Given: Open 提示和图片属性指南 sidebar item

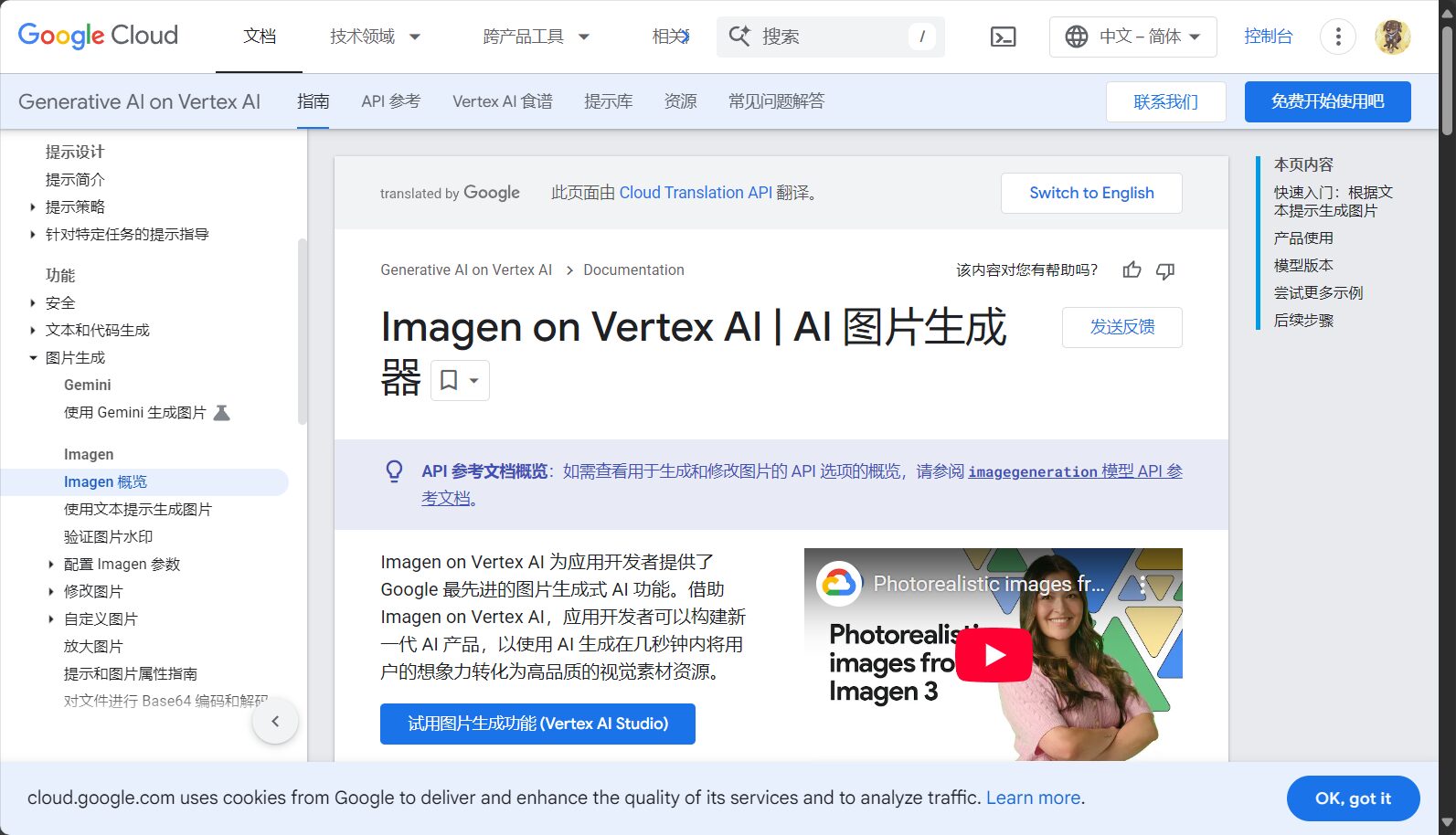Looking at the screenshot, I should click(131, 674).
